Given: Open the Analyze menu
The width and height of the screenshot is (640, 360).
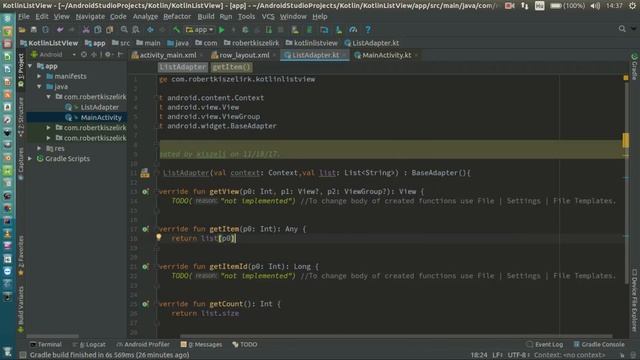Looking at the screenshot, I should pos(145,17).
